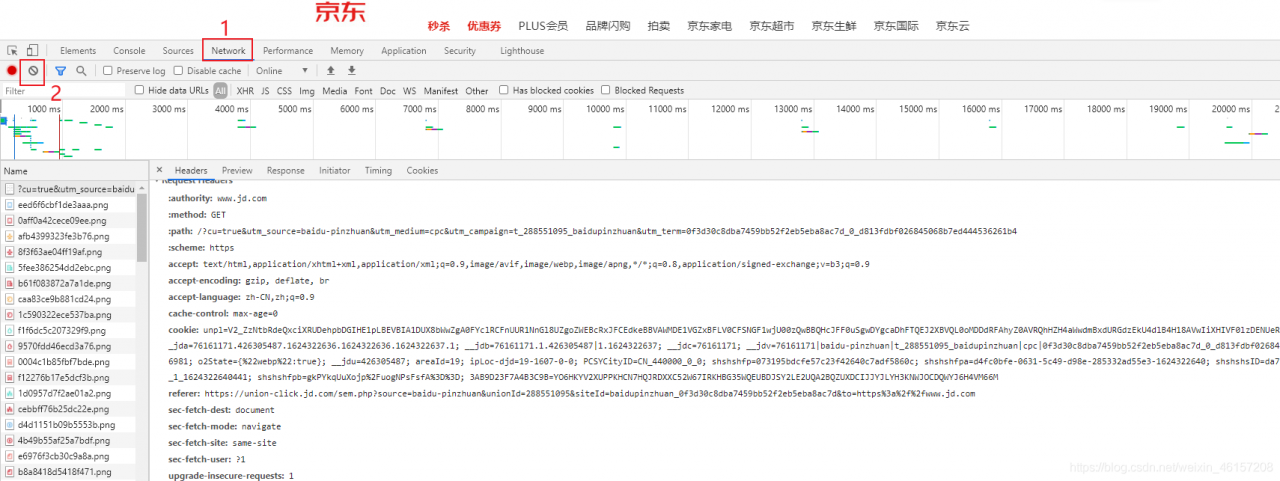
Task: Stop recording network log with red button
Action: pyautogui.click(x=12, y=71)
